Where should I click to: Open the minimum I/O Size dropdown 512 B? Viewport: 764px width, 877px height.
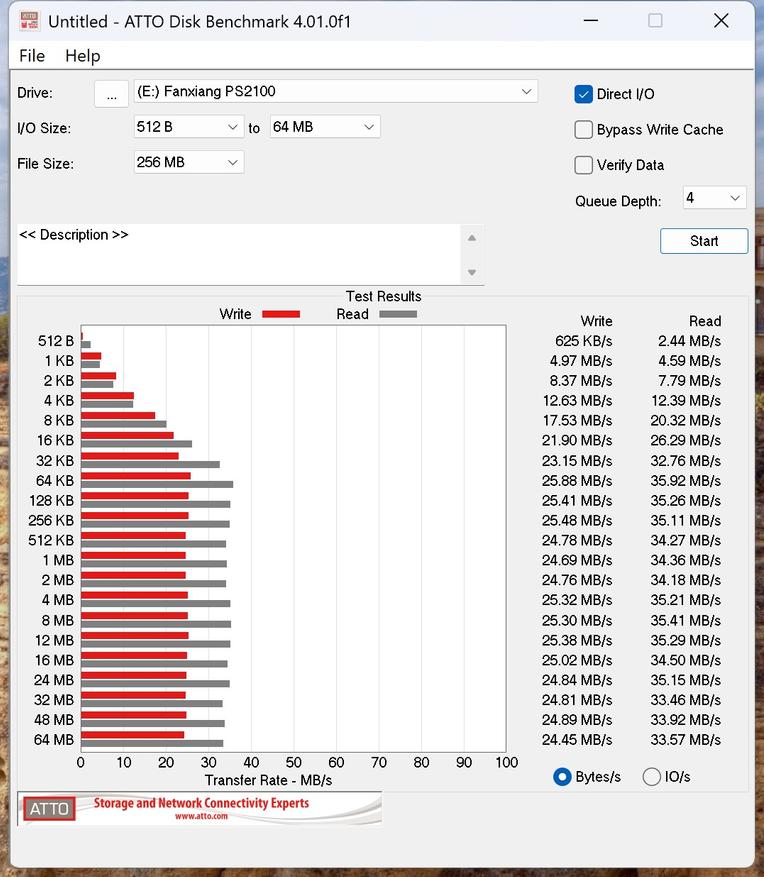[x=188, y=127]
